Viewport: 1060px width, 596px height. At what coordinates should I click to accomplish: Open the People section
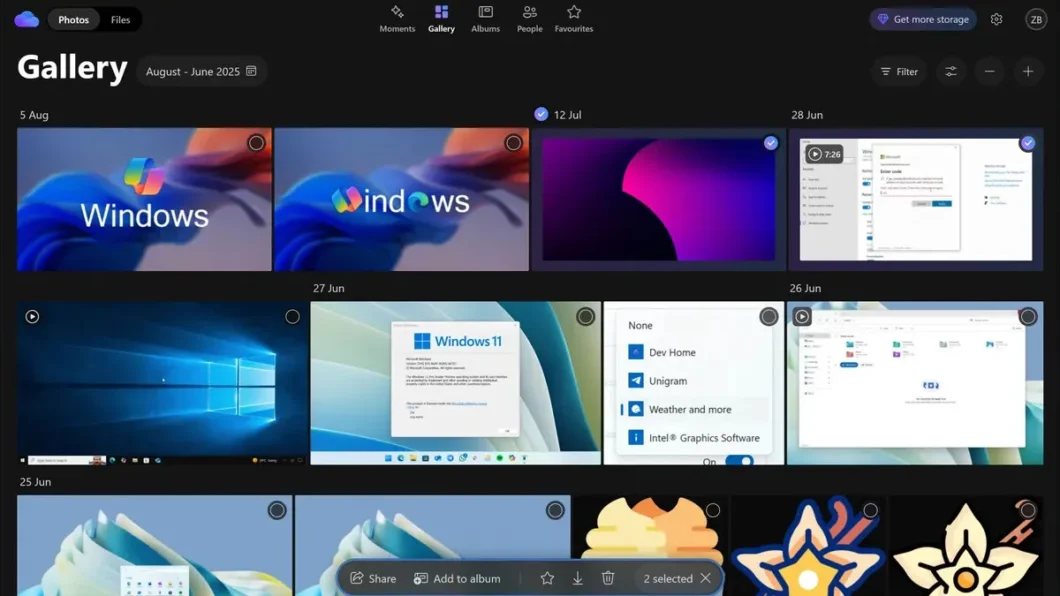(529, 18)
